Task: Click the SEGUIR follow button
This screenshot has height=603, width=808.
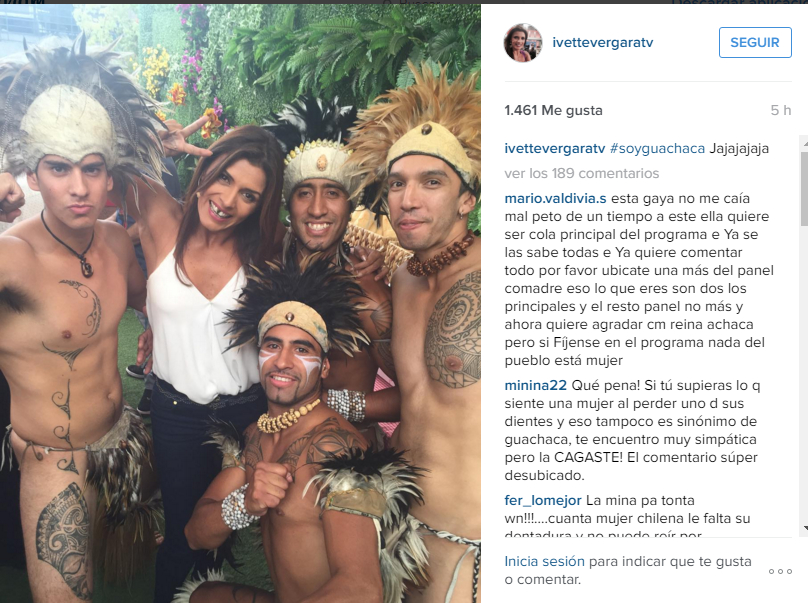Action: tap(755, 42)
